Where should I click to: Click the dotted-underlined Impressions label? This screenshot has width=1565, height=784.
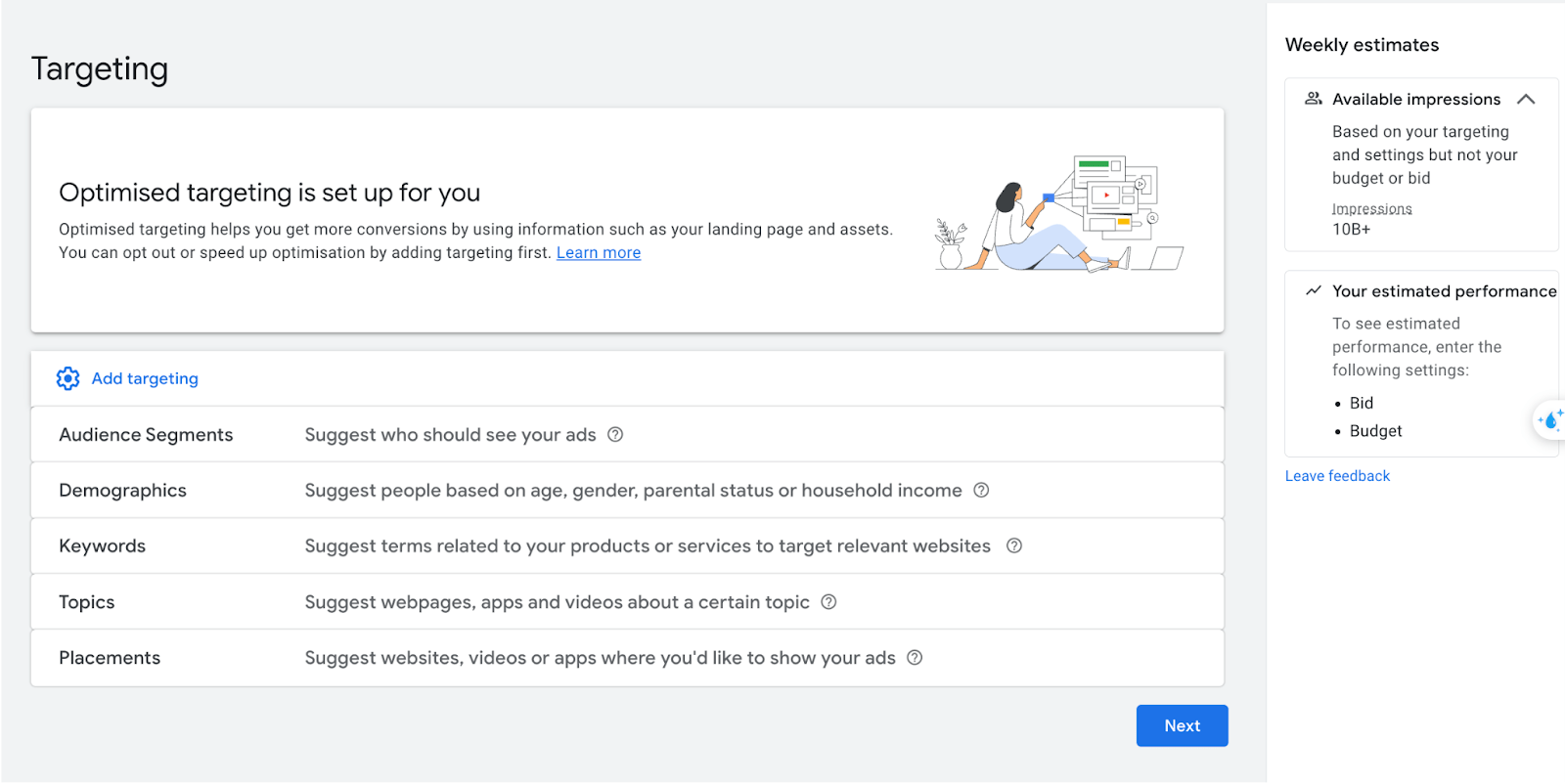pyautogui.click(x=1371, y=209)
